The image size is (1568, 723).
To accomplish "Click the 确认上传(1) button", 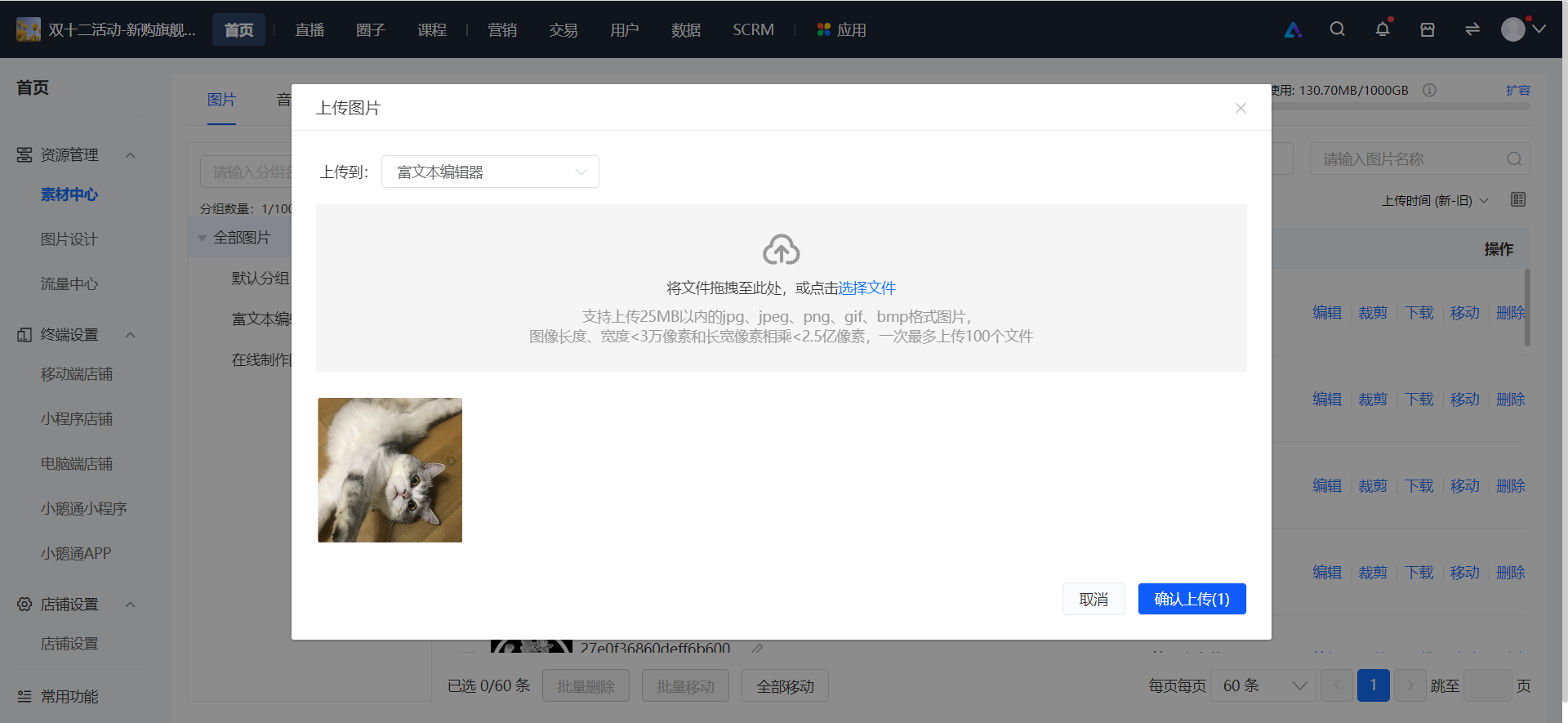I will [1192, 599].
